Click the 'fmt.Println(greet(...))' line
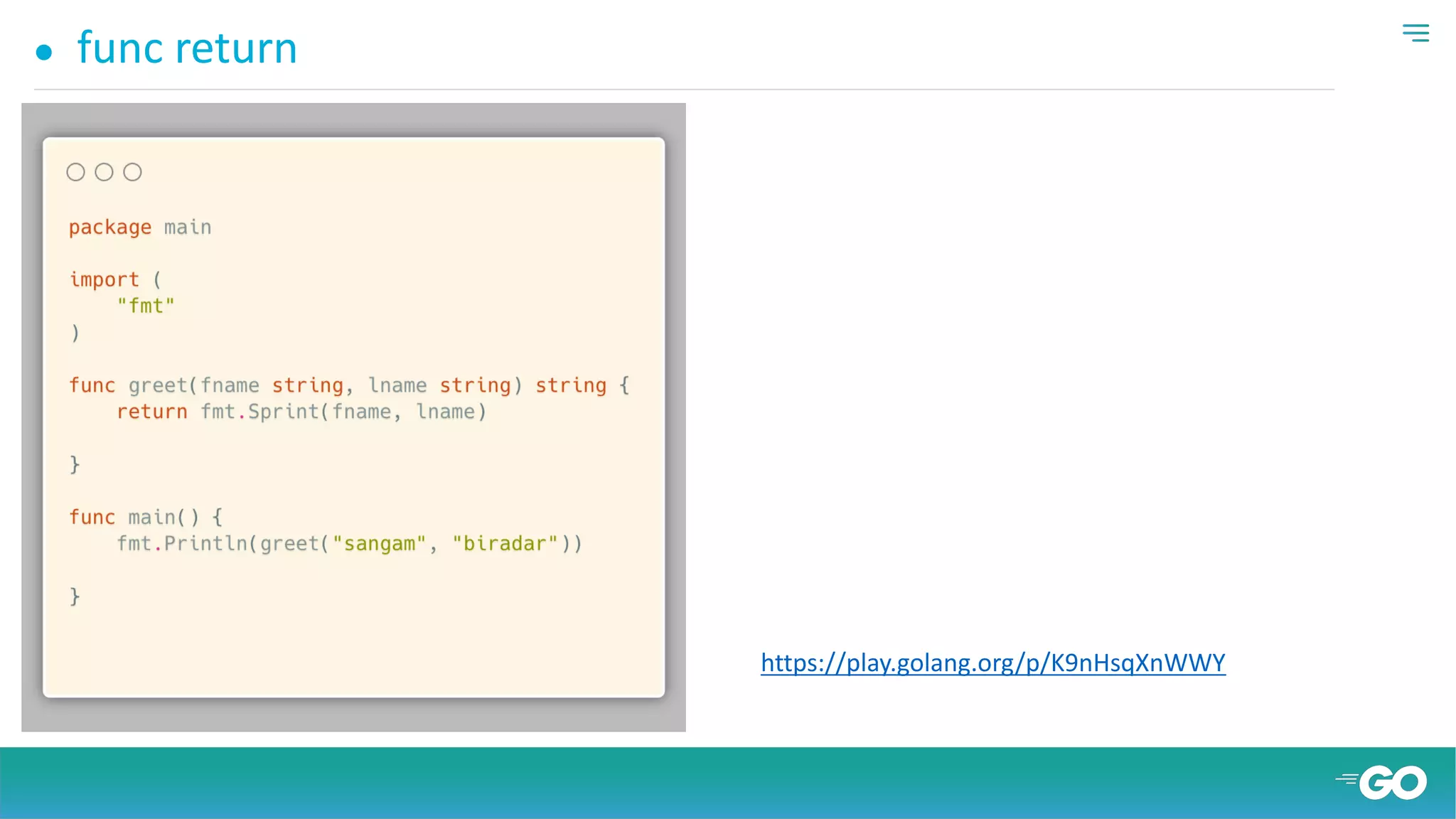Screen dimensions: 1456x819 pos(349,544)
